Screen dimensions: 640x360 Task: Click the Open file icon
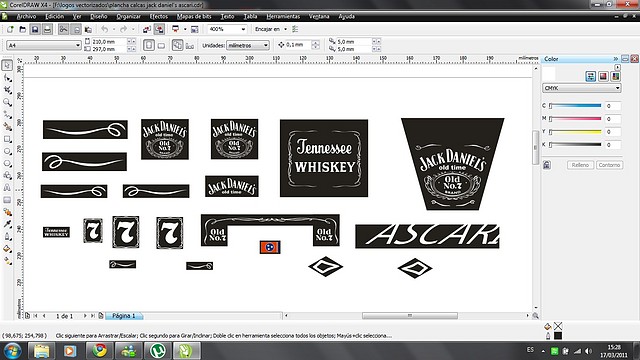22,29
